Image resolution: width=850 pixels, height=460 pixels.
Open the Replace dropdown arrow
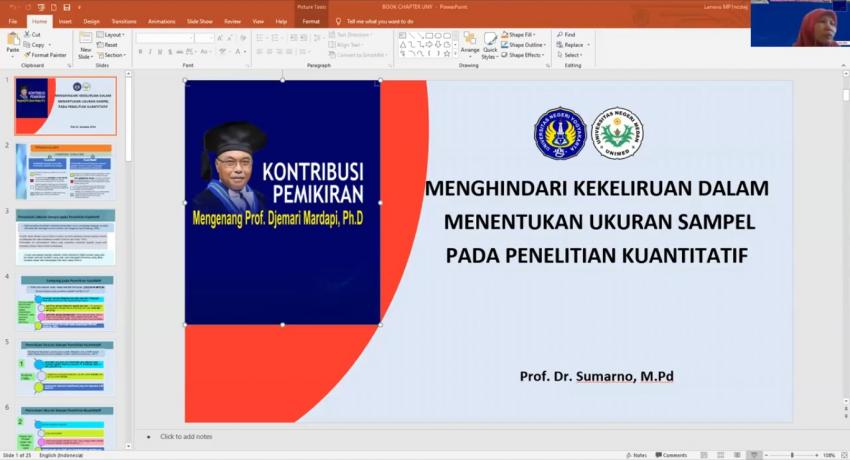tap(589, 44)
